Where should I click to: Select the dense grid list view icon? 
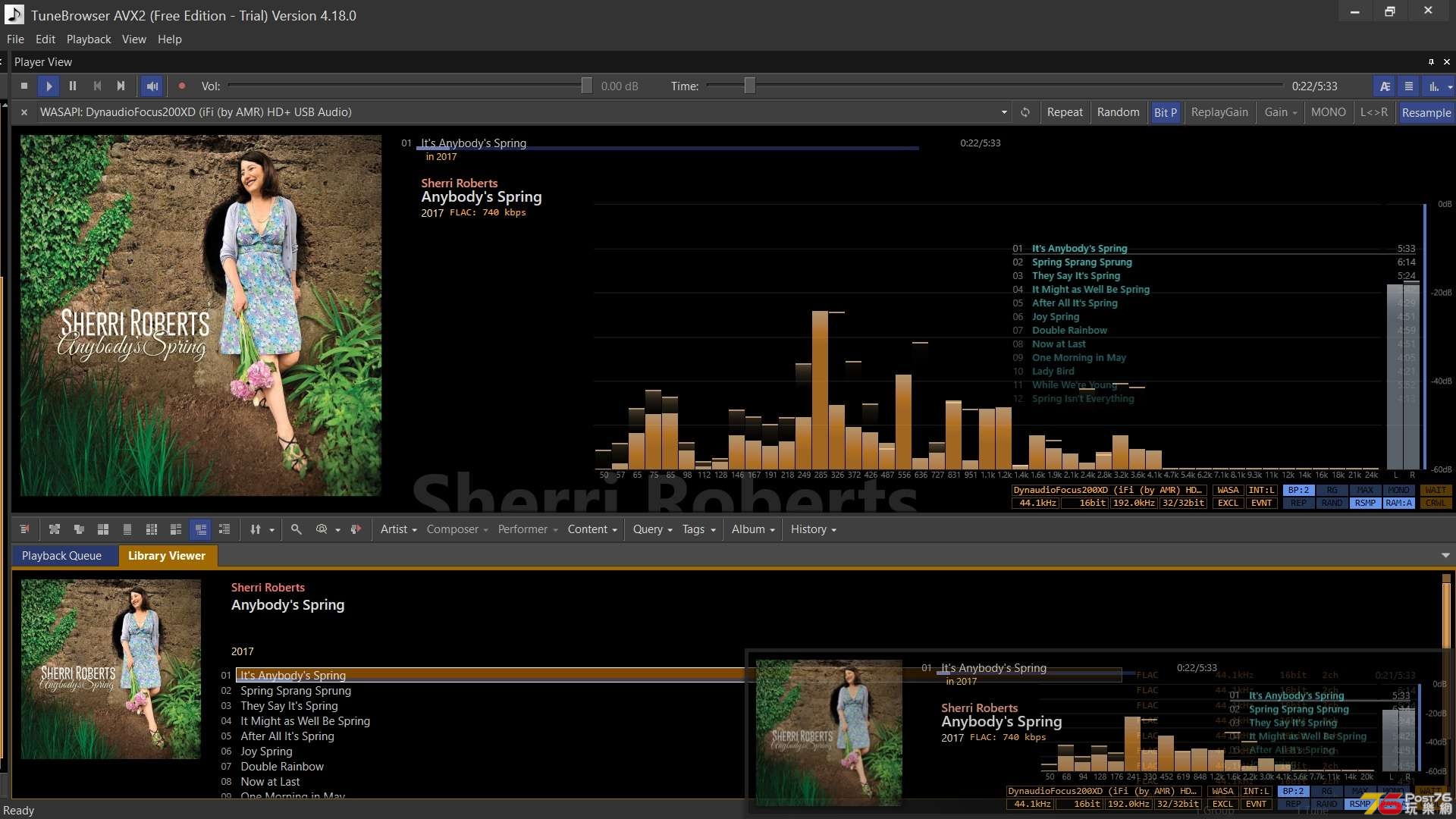(x=152, y=529)
